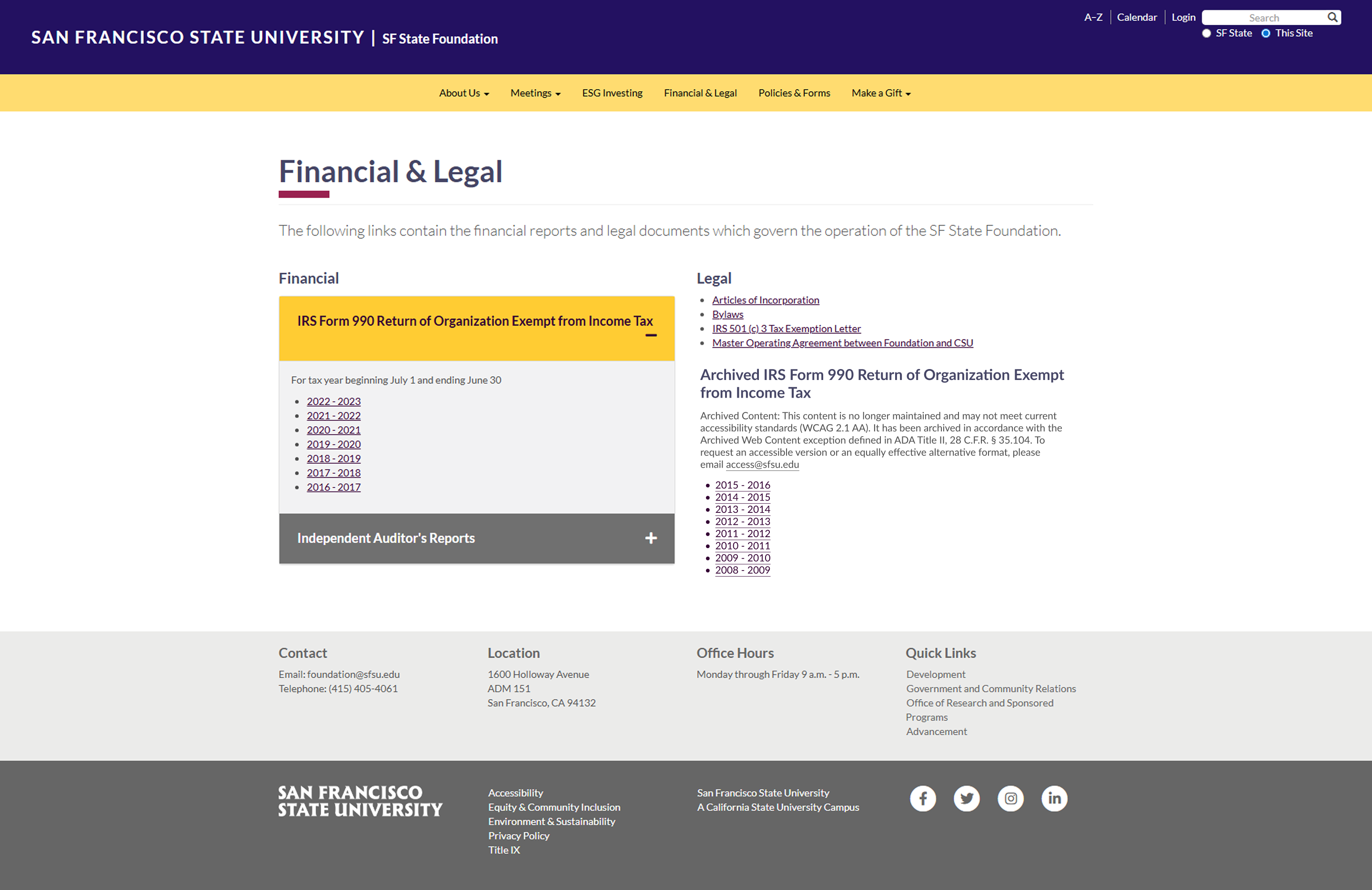Open the 2019 - 2020 Form 990

coord(334,444)
